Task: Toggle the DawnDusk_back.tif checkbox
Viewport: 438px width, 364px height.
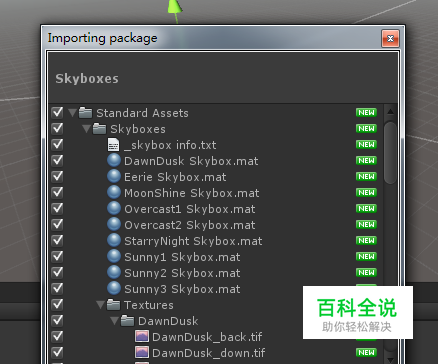Action: click(x=57, y=336)
